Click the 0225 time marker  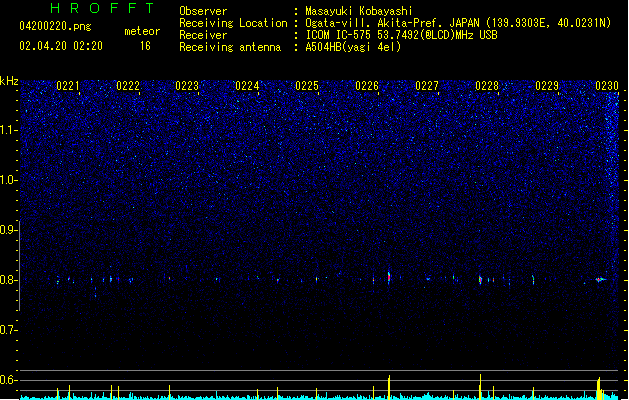(x=307, y=86)
